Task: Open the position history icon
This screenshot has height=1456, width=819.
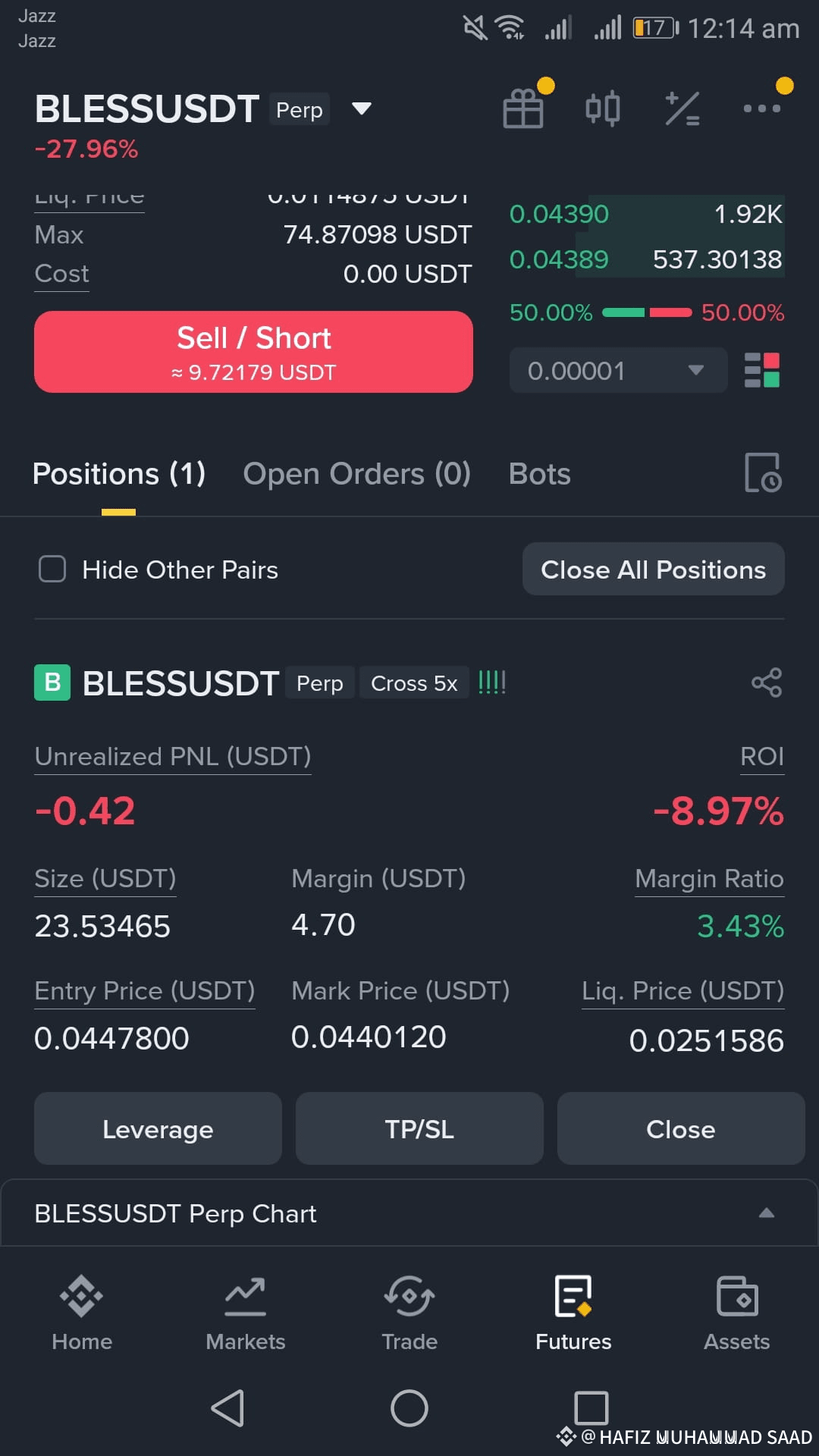Action: coord(763,473)
